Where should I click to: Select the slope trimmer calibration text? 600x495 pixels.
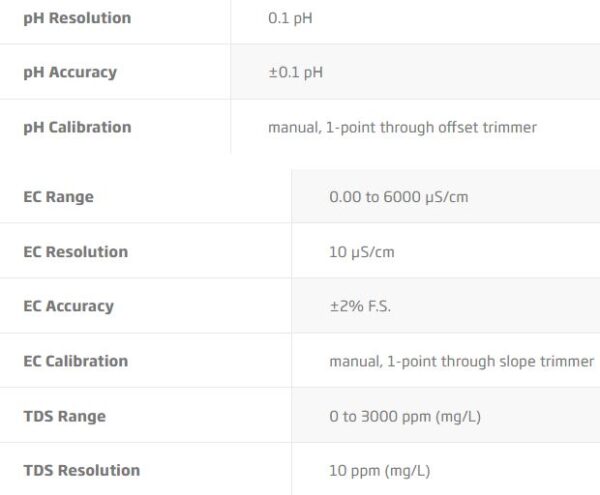[x=461, y=361]
